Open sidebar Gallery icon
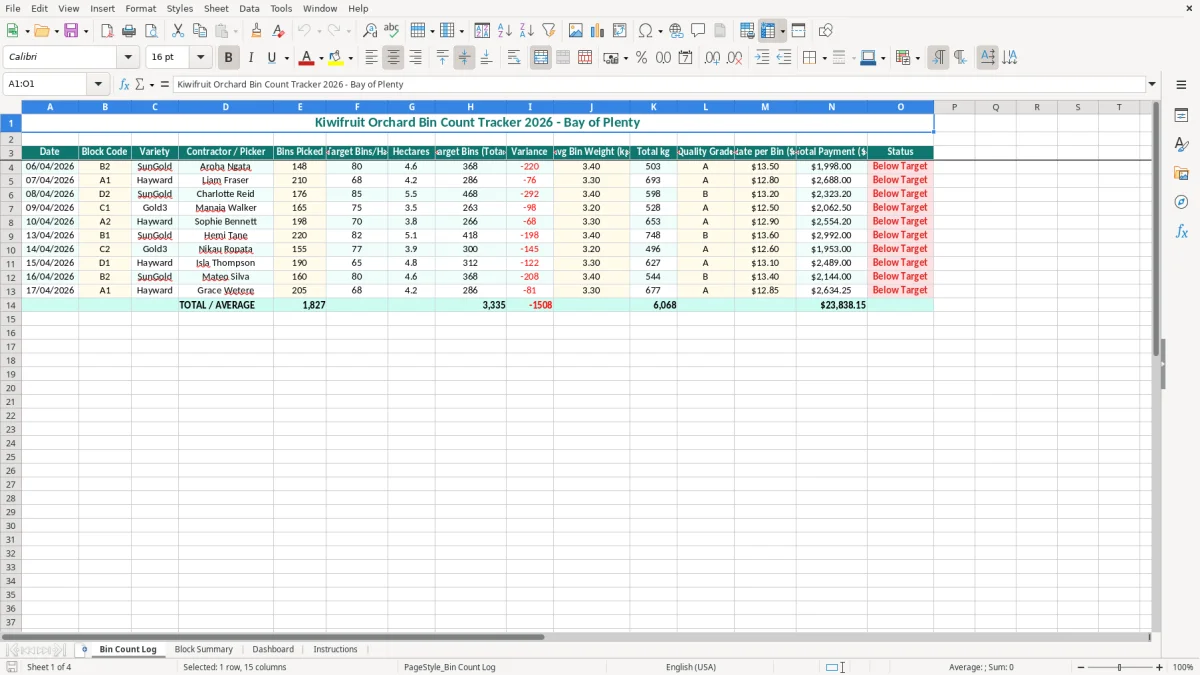The height and width of the screenshot is (675, 1200). 1182,174
